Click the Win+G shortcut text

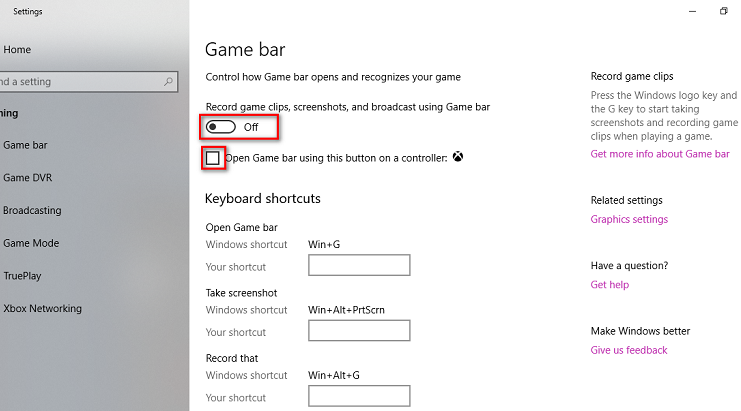pos(324,244)
